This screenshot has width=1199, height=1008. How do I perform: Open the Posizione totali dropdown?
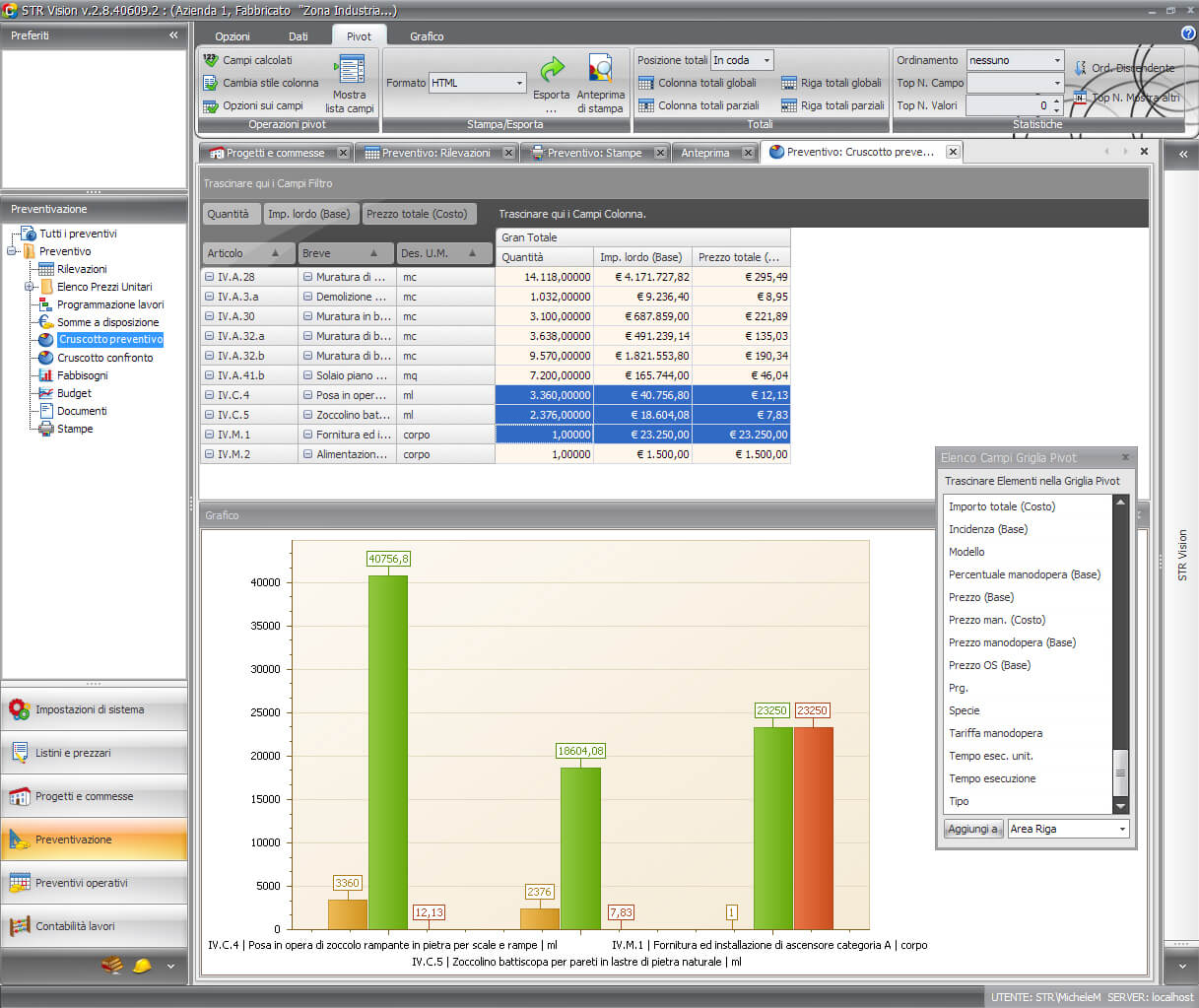(766, 60)
